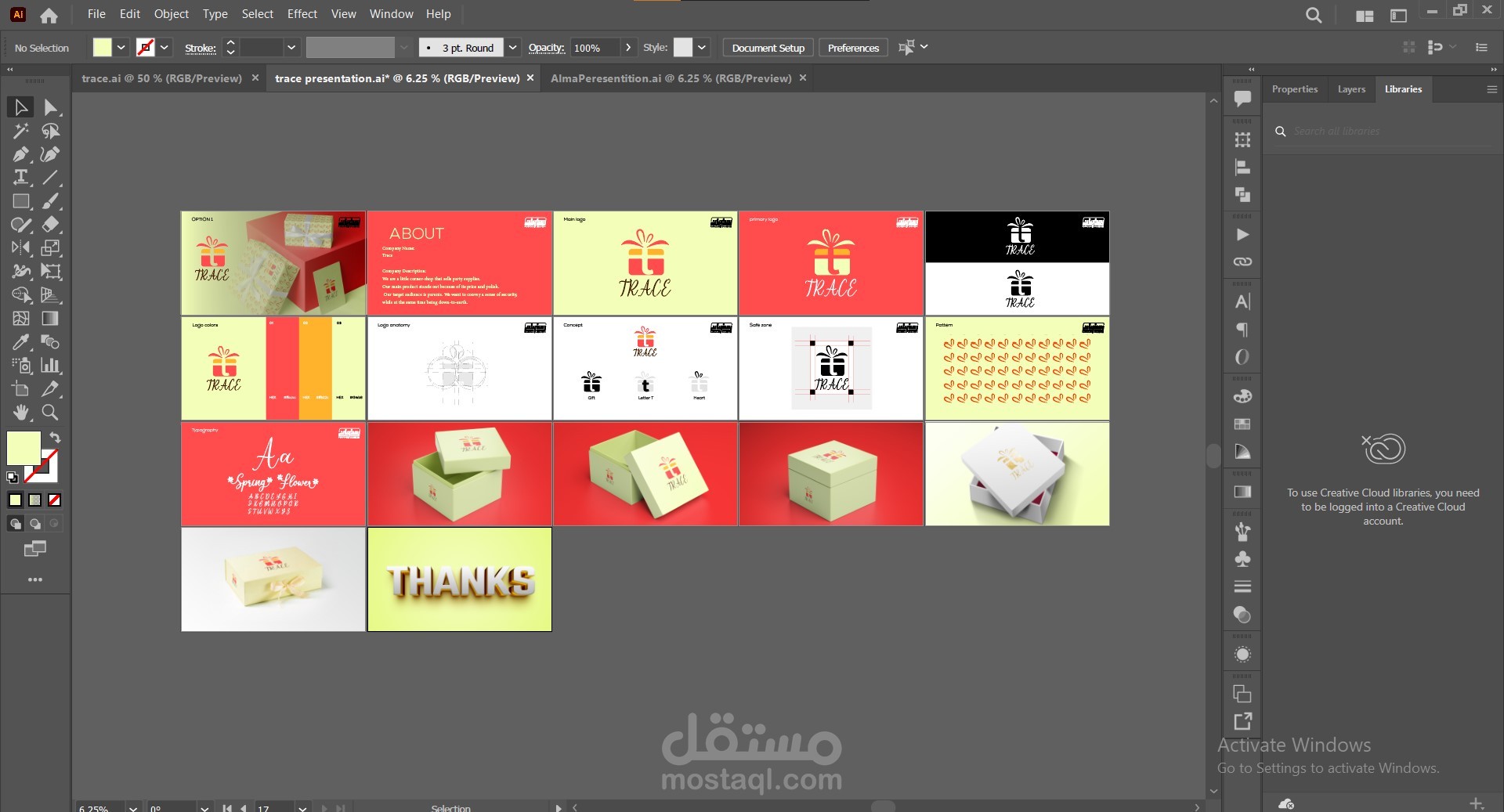The height and width of the screenshot is (812, 1504).
Task: Open the align-to selection dropdown
Action: 924,48
